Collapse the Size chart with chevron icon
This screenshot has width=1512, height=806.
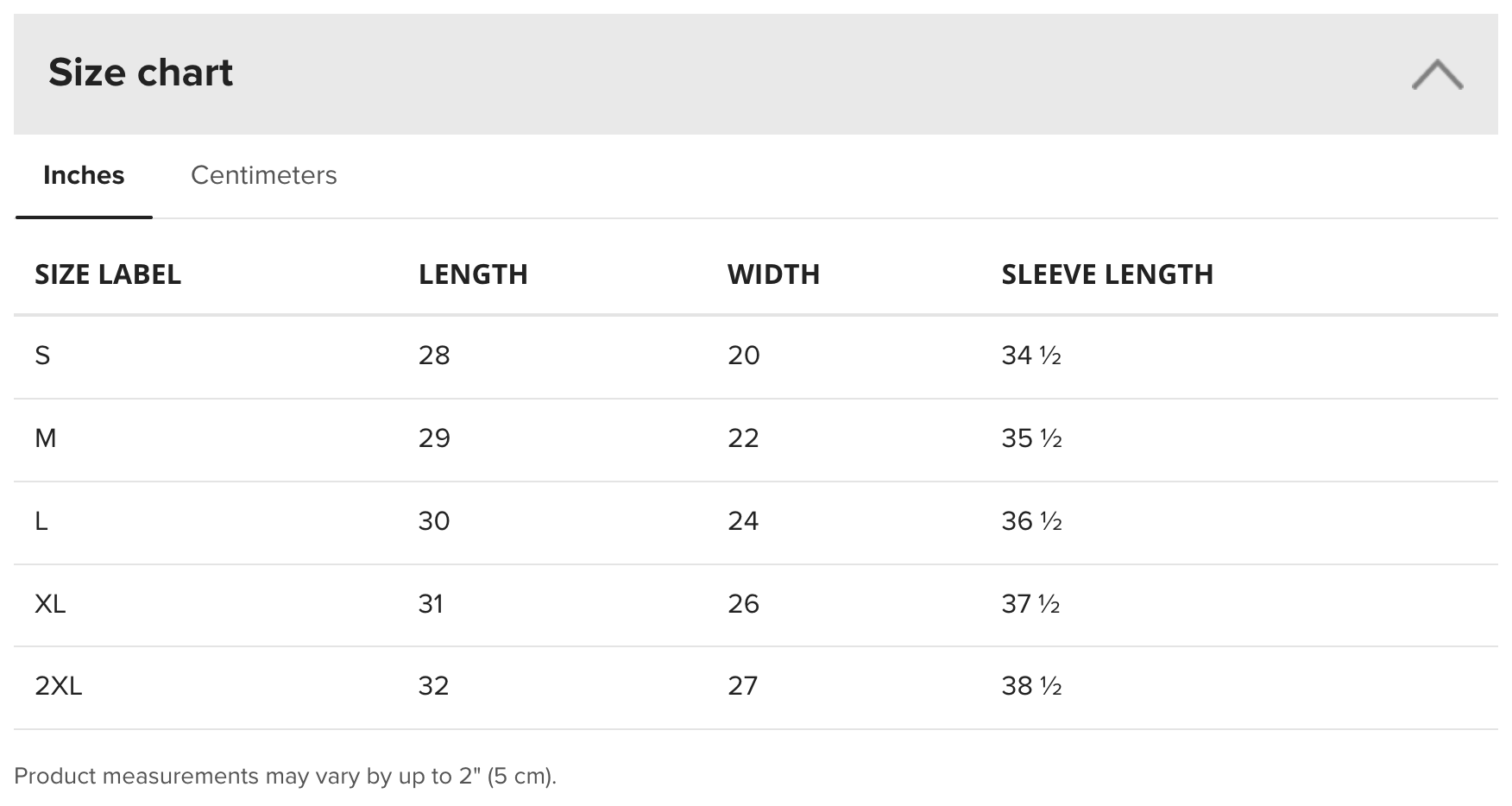coord(1437,74)
